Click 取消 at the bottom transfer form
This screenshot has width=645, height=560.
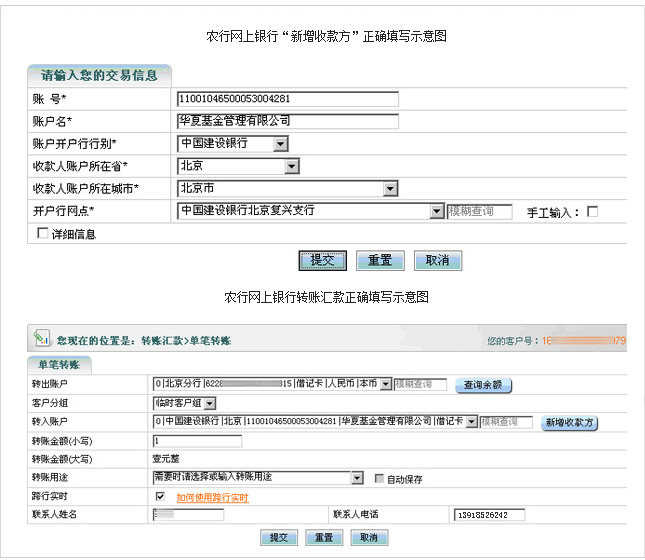pyautogui.click(x=369, y=537)
